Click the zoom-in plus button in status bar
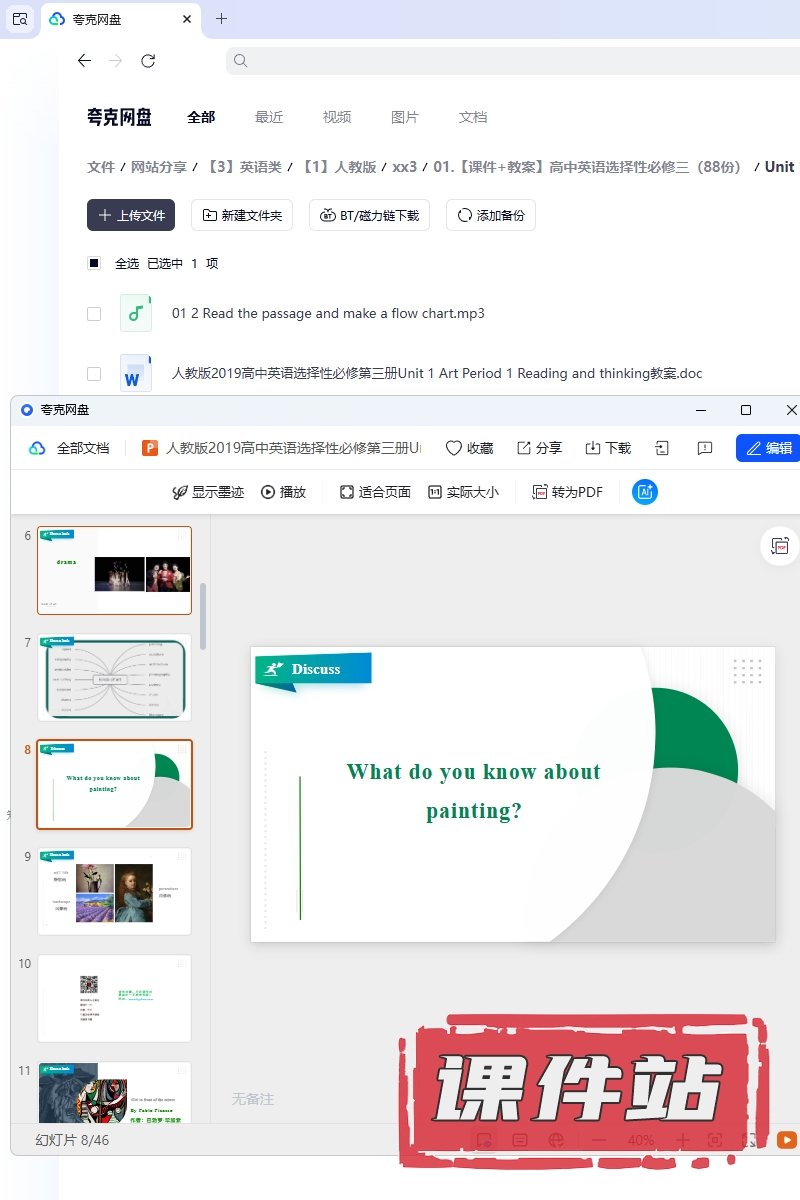Image resolution: width=800 pixels, height=1200 pixels. coord(683,1140)
